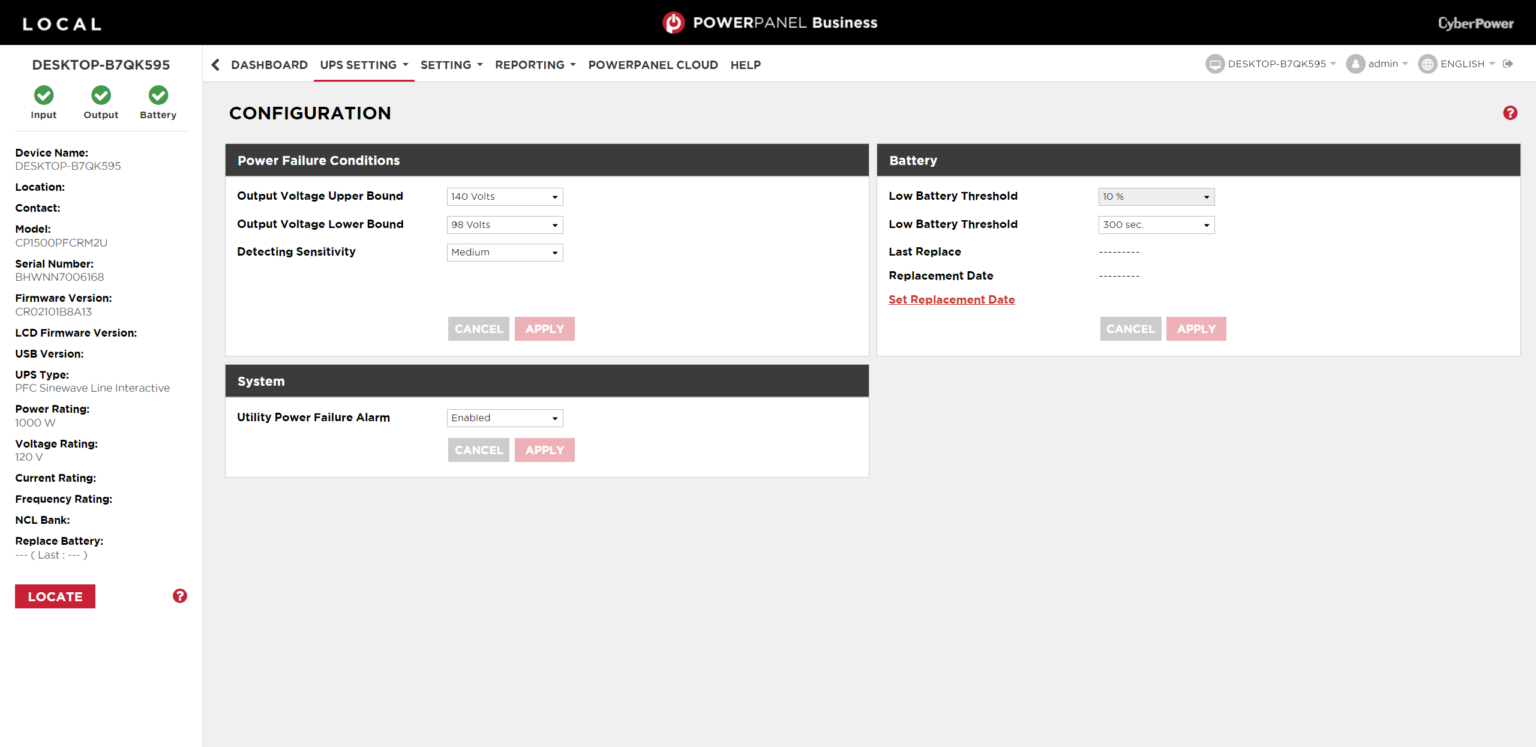This screenshot has width=1536, height=747.
Task: Open the Output Voltage Lower Bound dropdown
Action: pyautogui.click(x=505, y=225)
